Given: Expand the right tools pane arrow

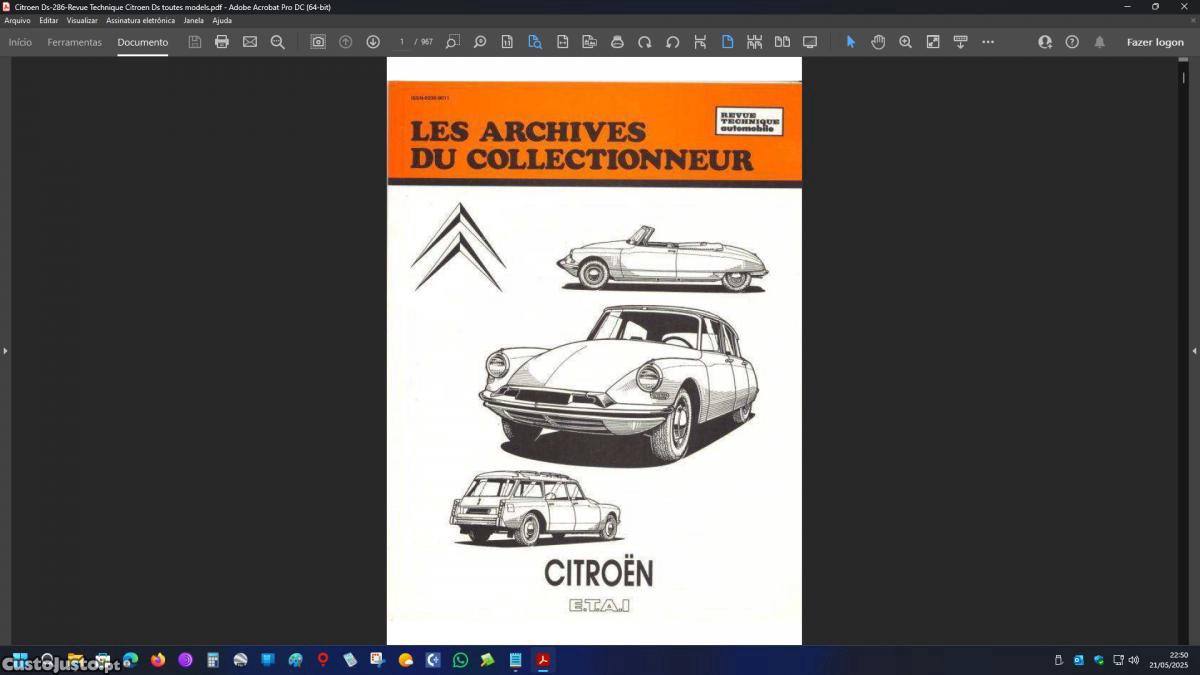Looking at the screenshot, I should tap(1194, 351).
